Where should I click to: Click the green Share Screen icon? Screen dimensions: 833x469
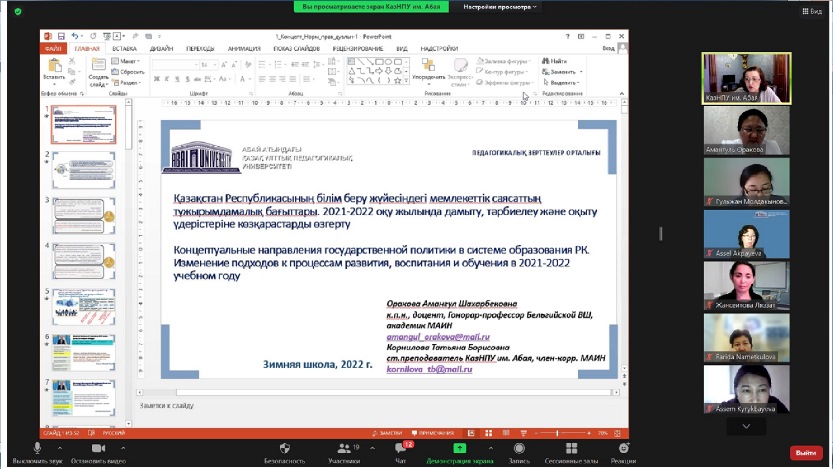pyautogui.click(x=459, y=448)
